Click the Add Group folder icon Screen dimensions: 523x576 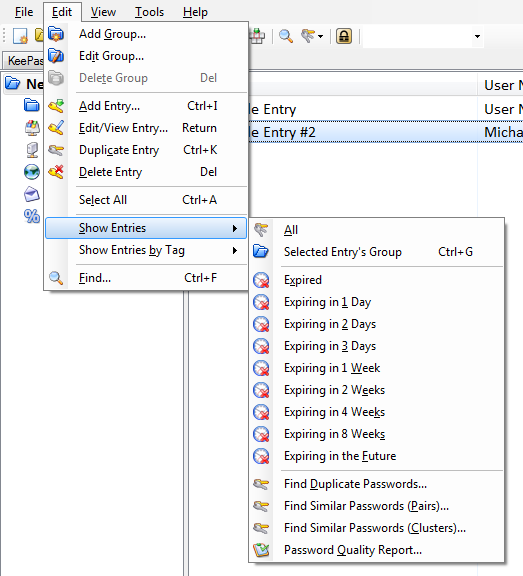[x=56, y=34]
